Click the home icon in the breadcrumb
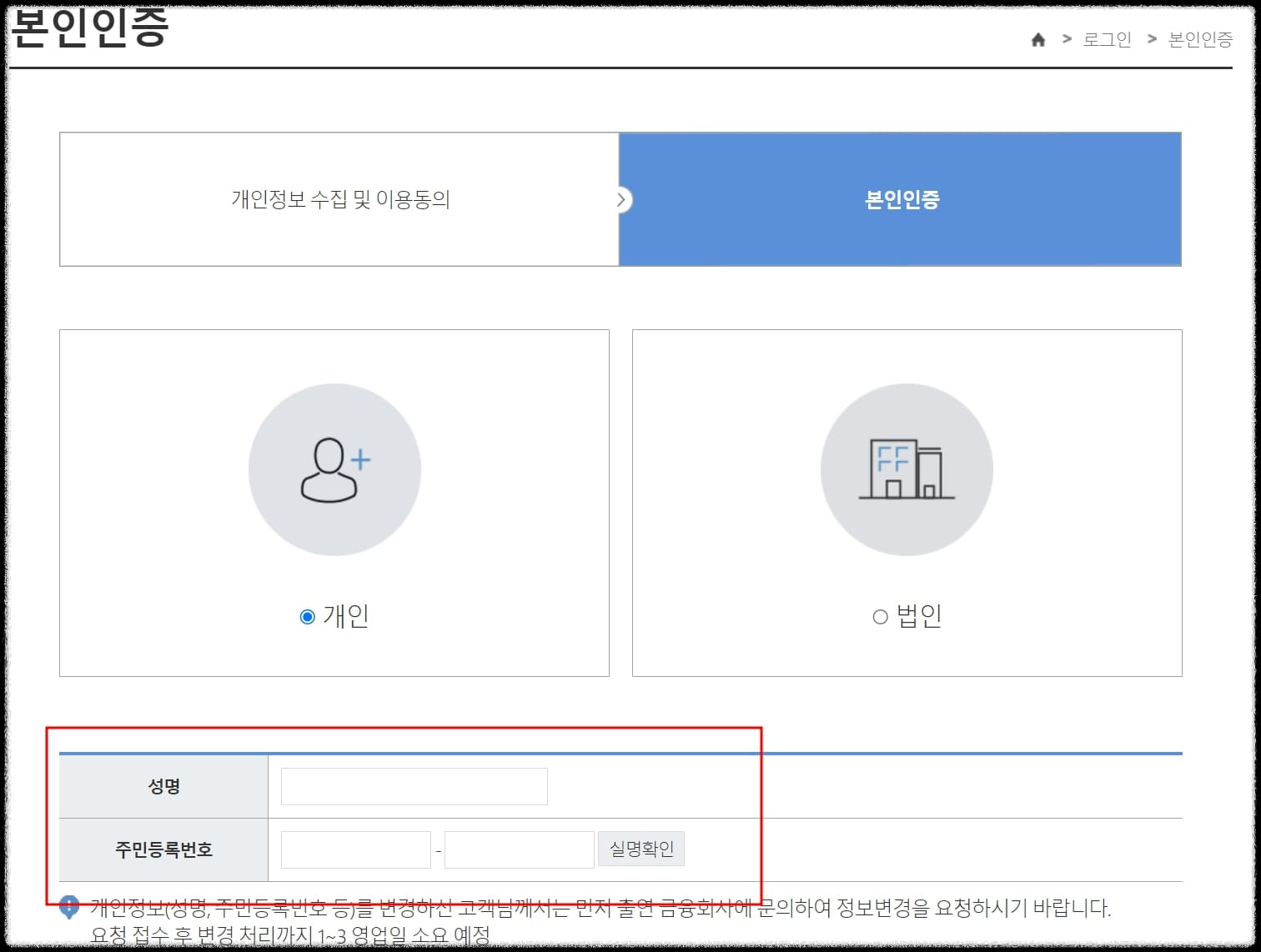The width and height of the screenshot is (1261, 952). click(1037, 39)
